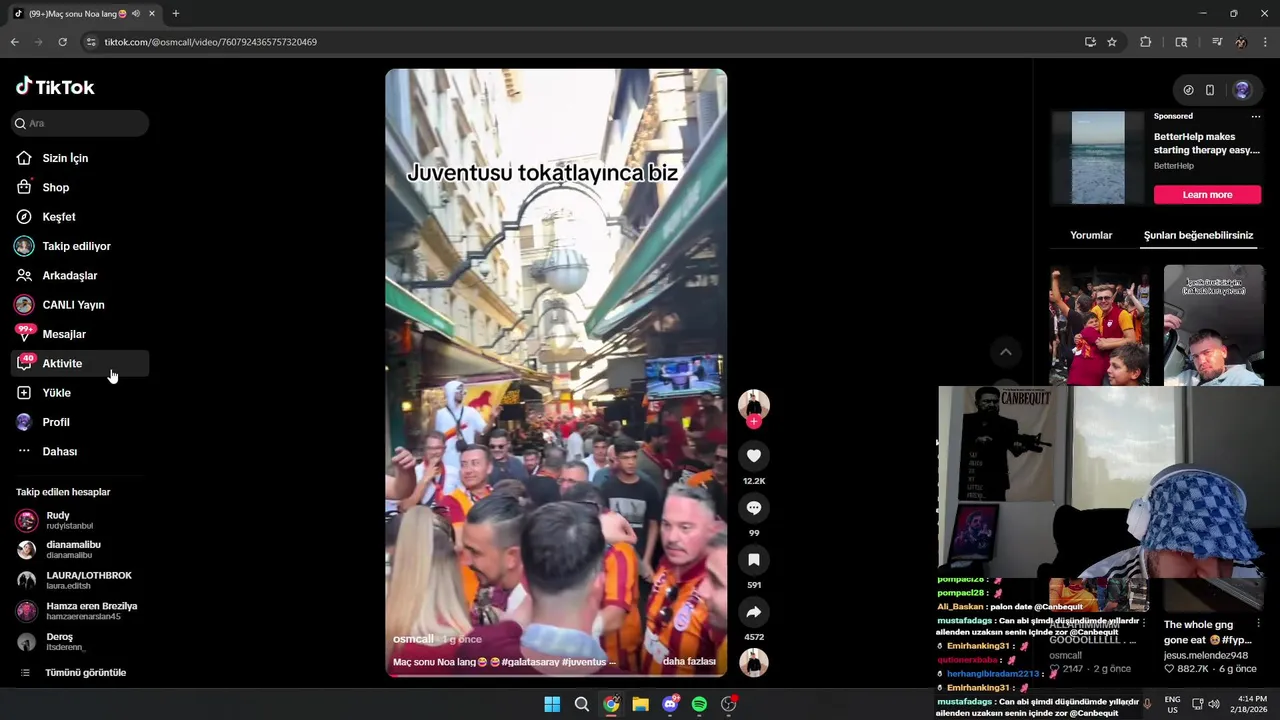The width and height of the screenshot is (1280, 720).
Task: Share the video with arrow icon
Action: point(754,612)
